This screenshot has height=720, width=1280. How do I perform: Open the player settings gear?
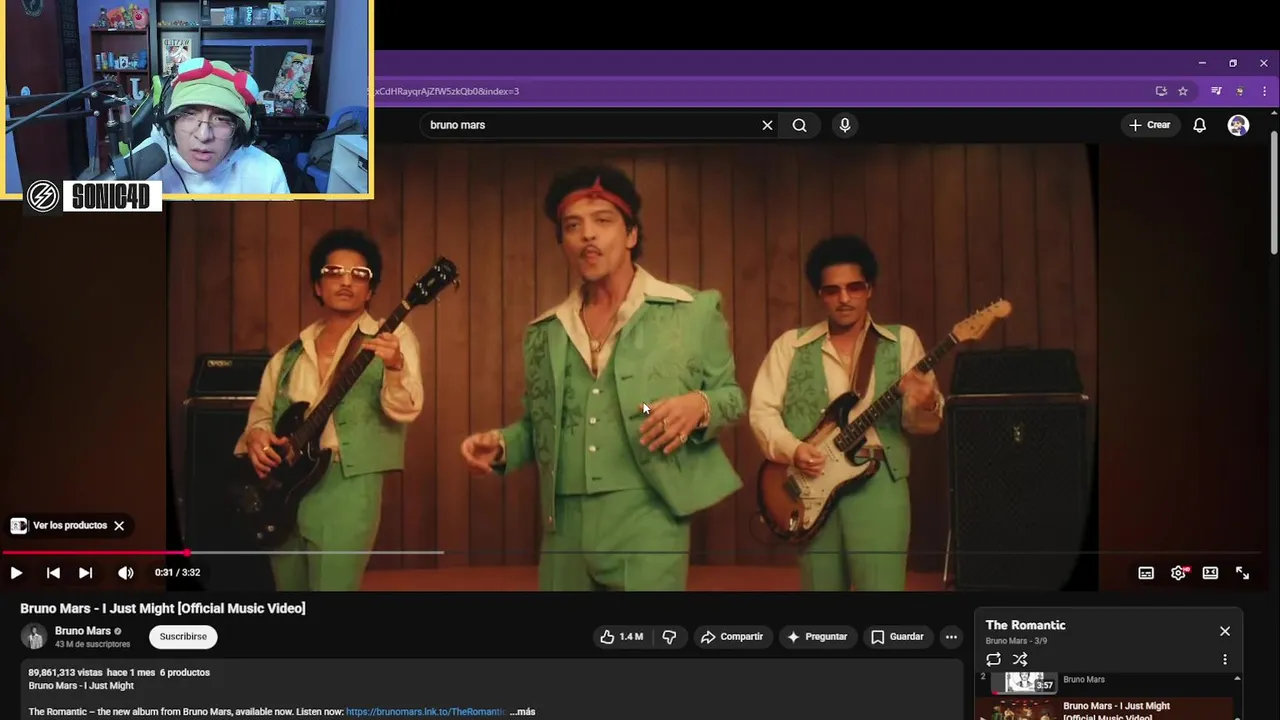tap(1178, 573)
